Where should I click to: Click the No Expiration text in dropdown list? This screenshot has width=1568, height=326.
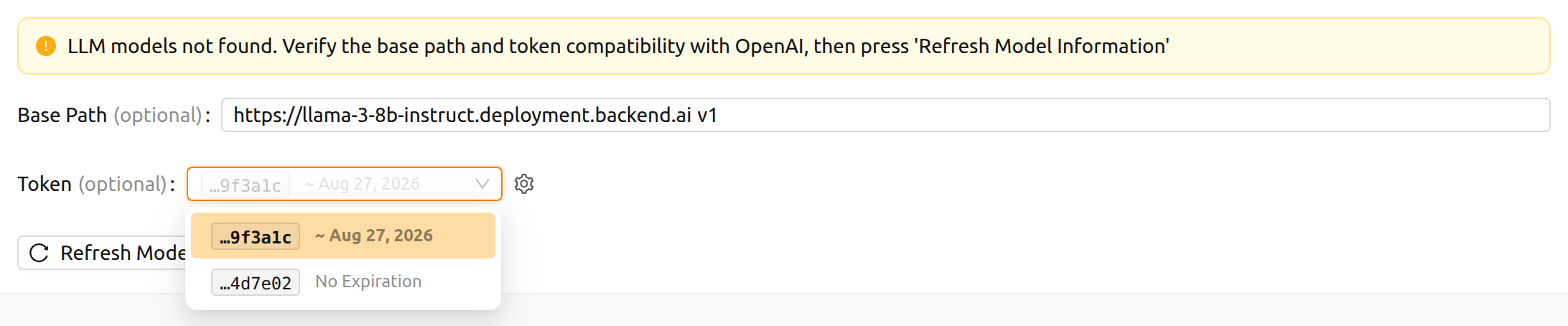point(368,281)
